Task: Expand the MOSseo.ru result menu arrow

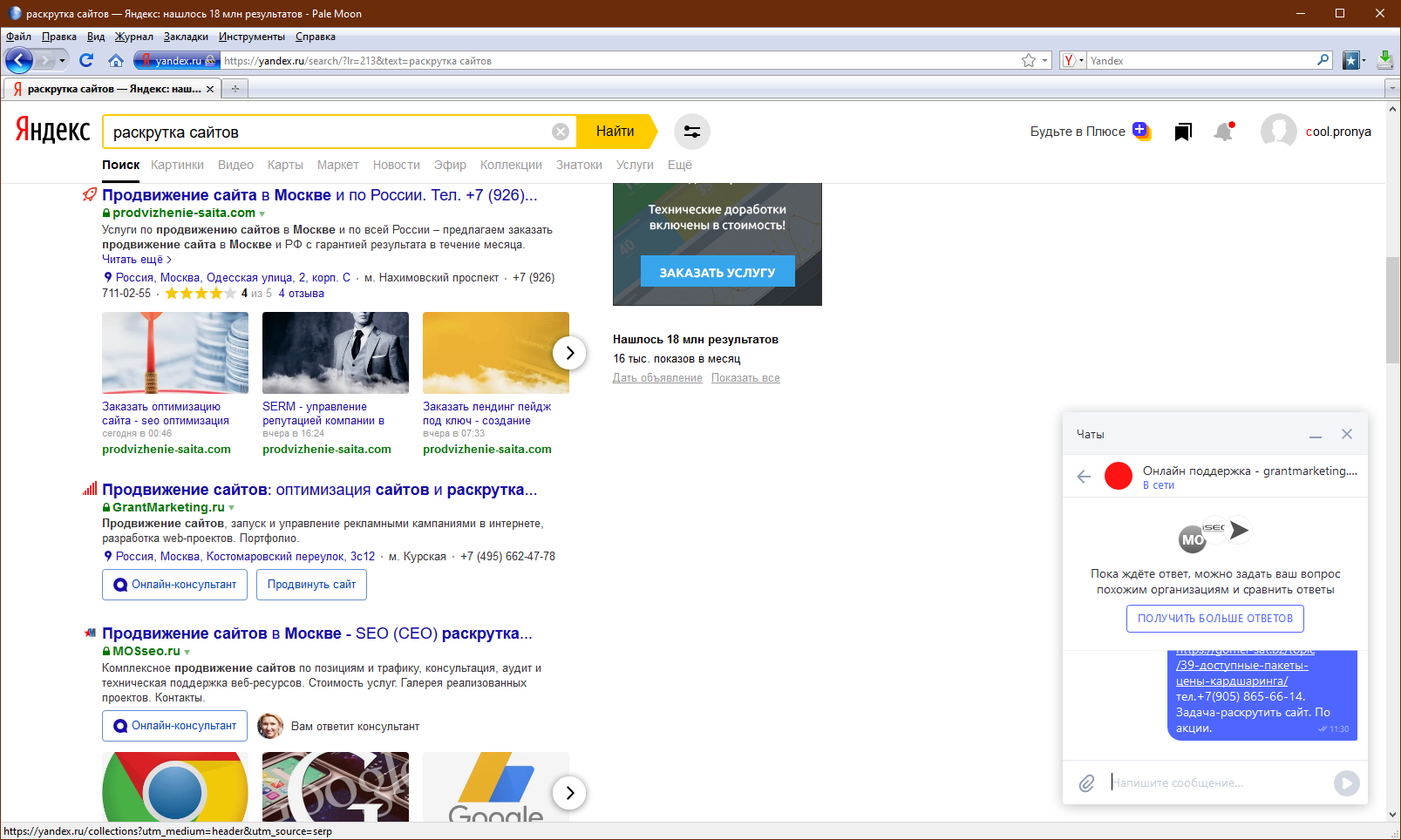Action: pos(187,652)
